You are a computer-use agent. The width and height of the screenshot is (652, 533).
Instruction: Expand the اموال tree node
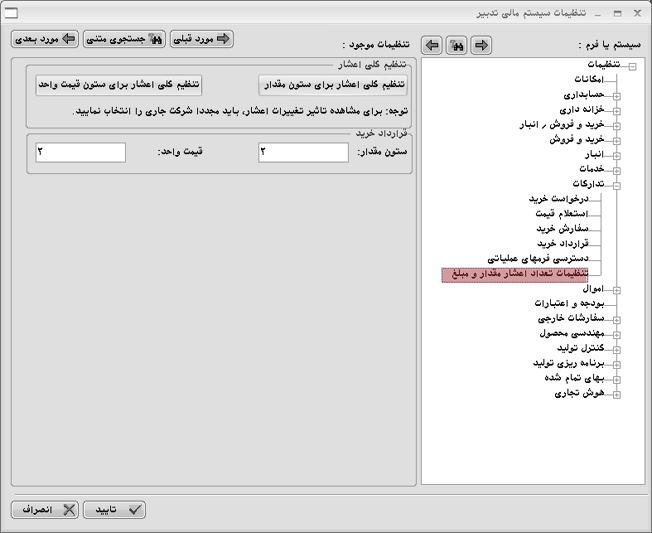click(617, 289)
